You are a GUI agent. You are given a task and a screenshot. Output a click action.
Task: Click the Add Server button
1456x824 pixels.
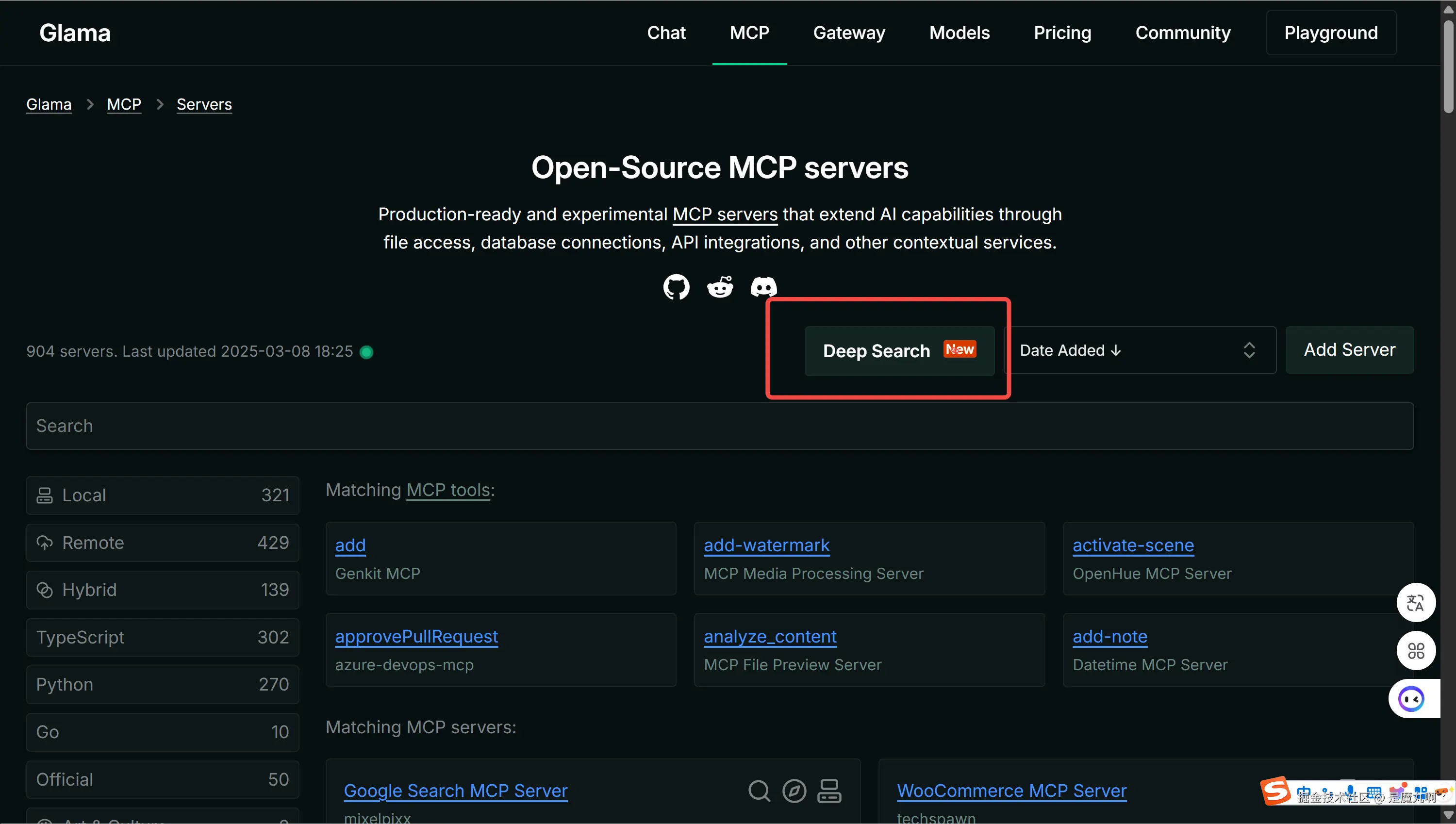(x=1350, y=350)
